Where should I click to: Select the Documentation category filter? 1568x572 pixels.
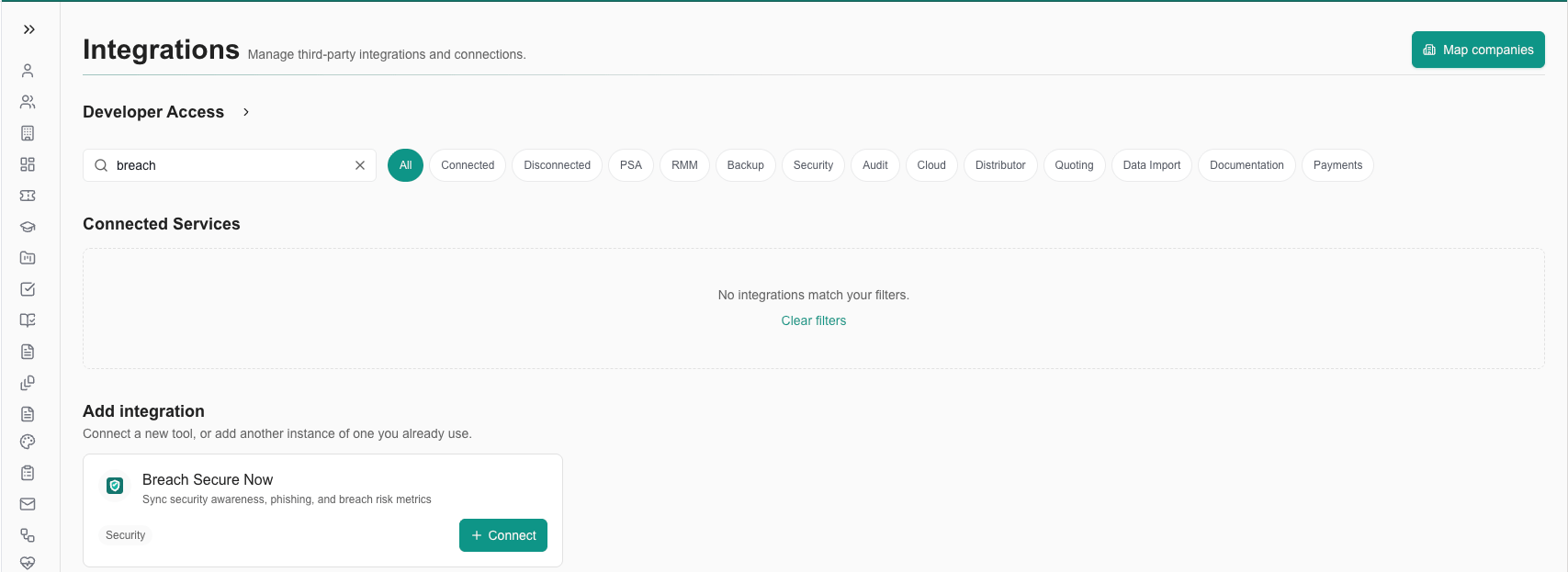tap(1247, 165)
